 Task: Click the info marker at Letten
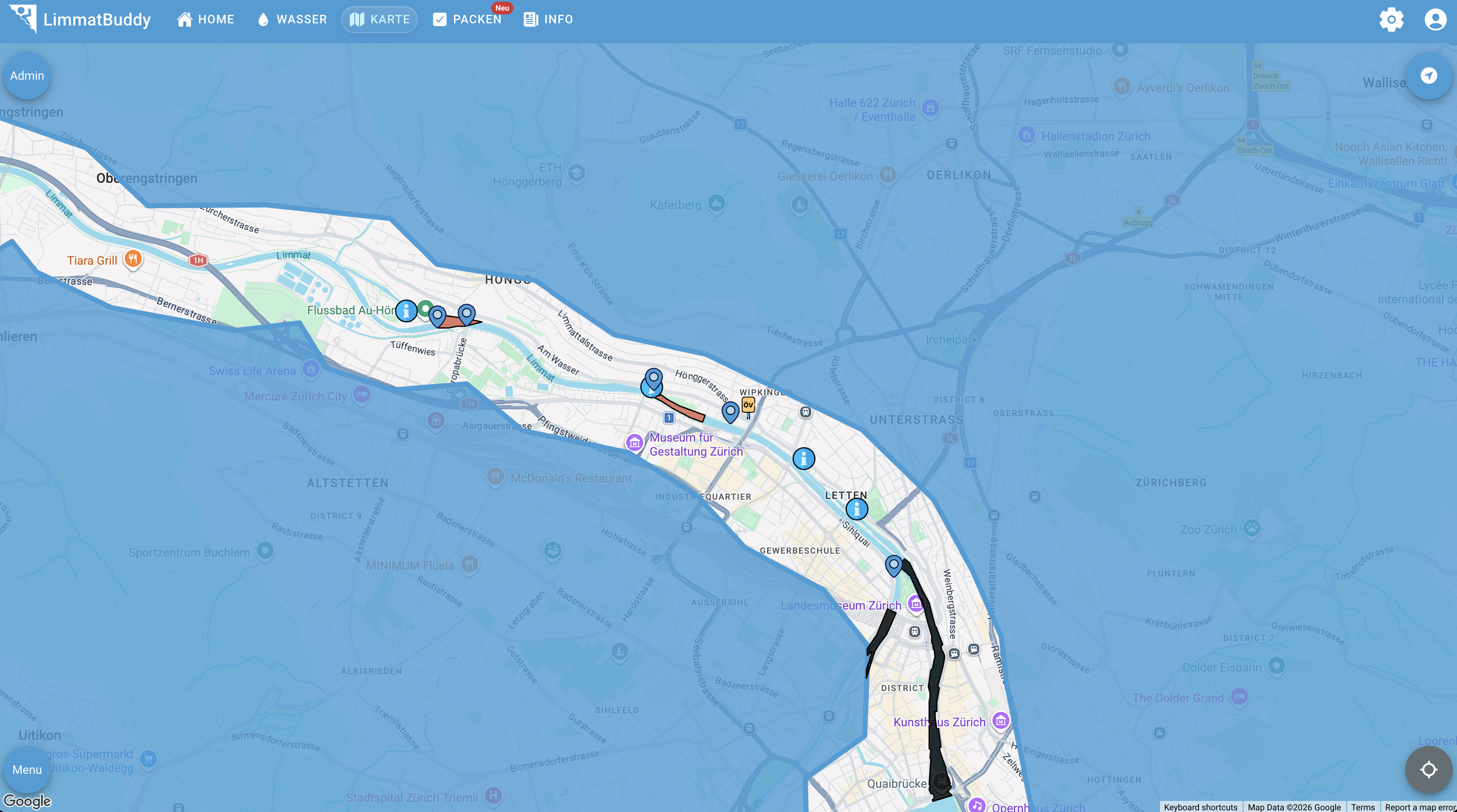coord(857,509)
